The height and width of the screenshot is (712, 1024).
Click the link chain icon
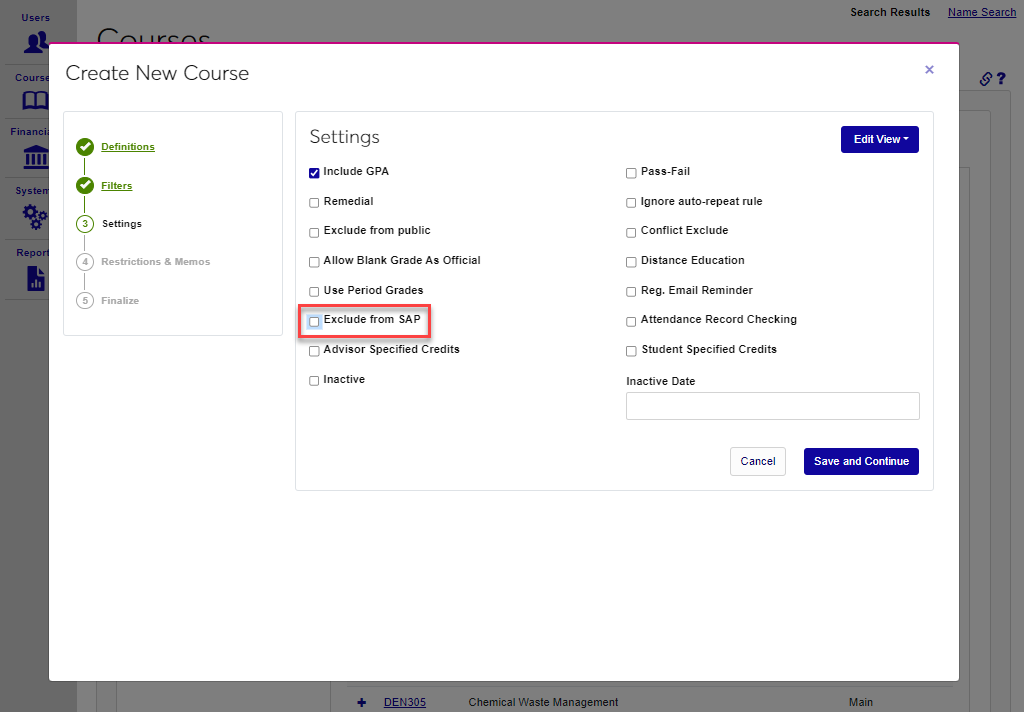985,79
